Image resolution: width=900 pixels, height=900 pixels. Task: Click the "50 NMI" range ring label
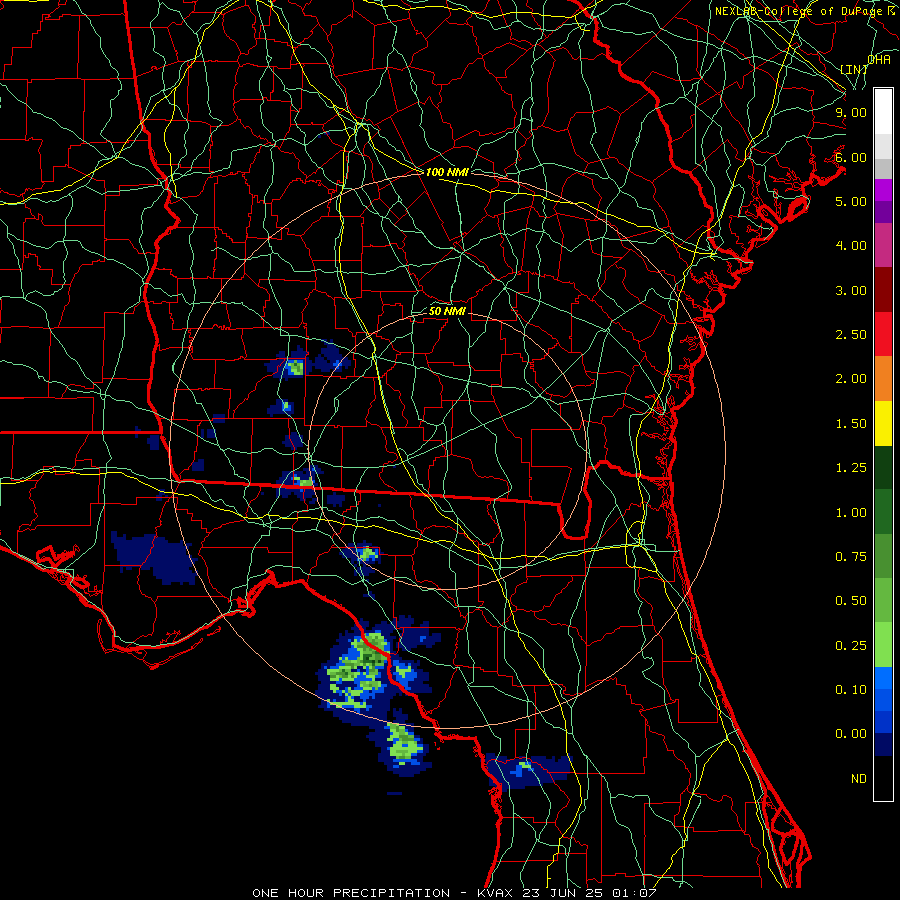(447, 312)
